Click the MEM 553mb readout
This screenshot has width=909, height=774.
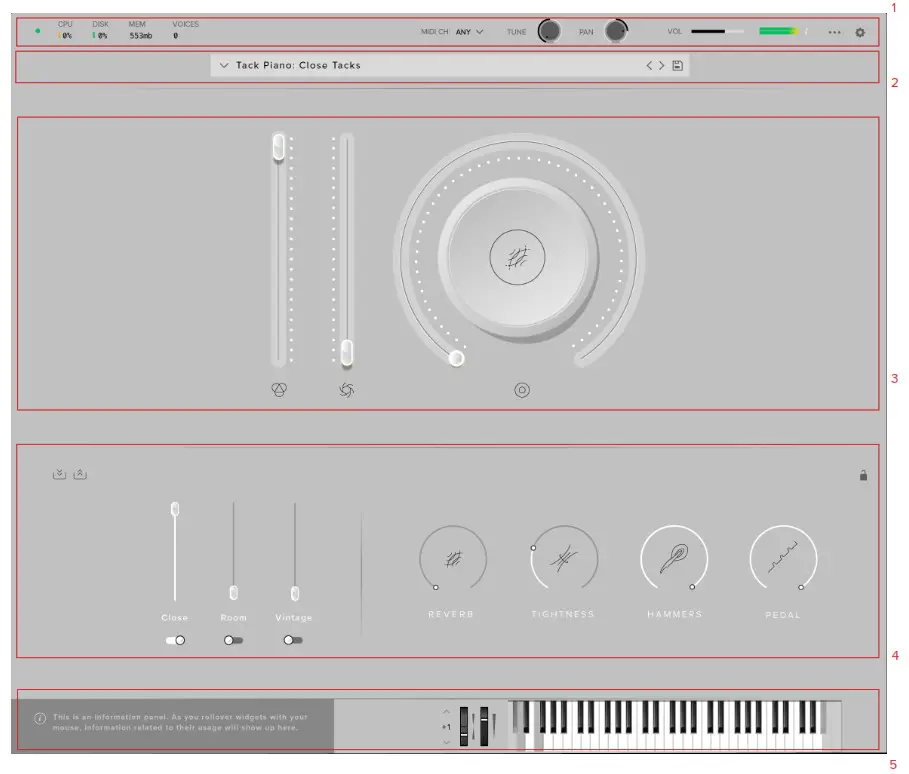coord(140,30)
